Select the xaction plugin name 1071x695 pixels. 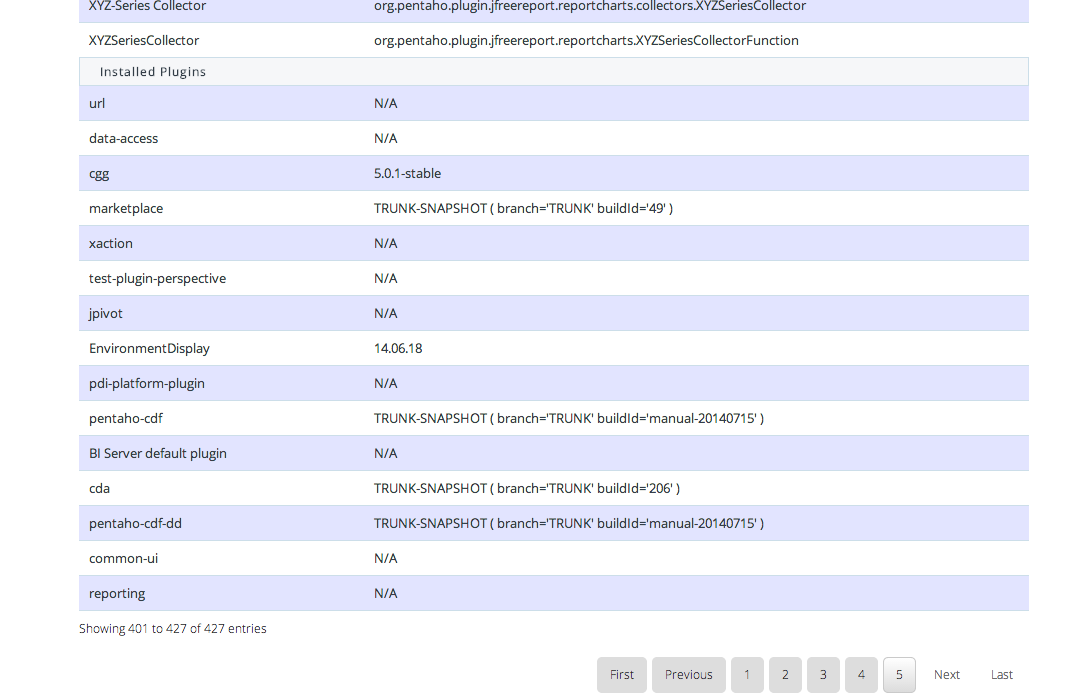pyautogui.click(x=111, y=243)
